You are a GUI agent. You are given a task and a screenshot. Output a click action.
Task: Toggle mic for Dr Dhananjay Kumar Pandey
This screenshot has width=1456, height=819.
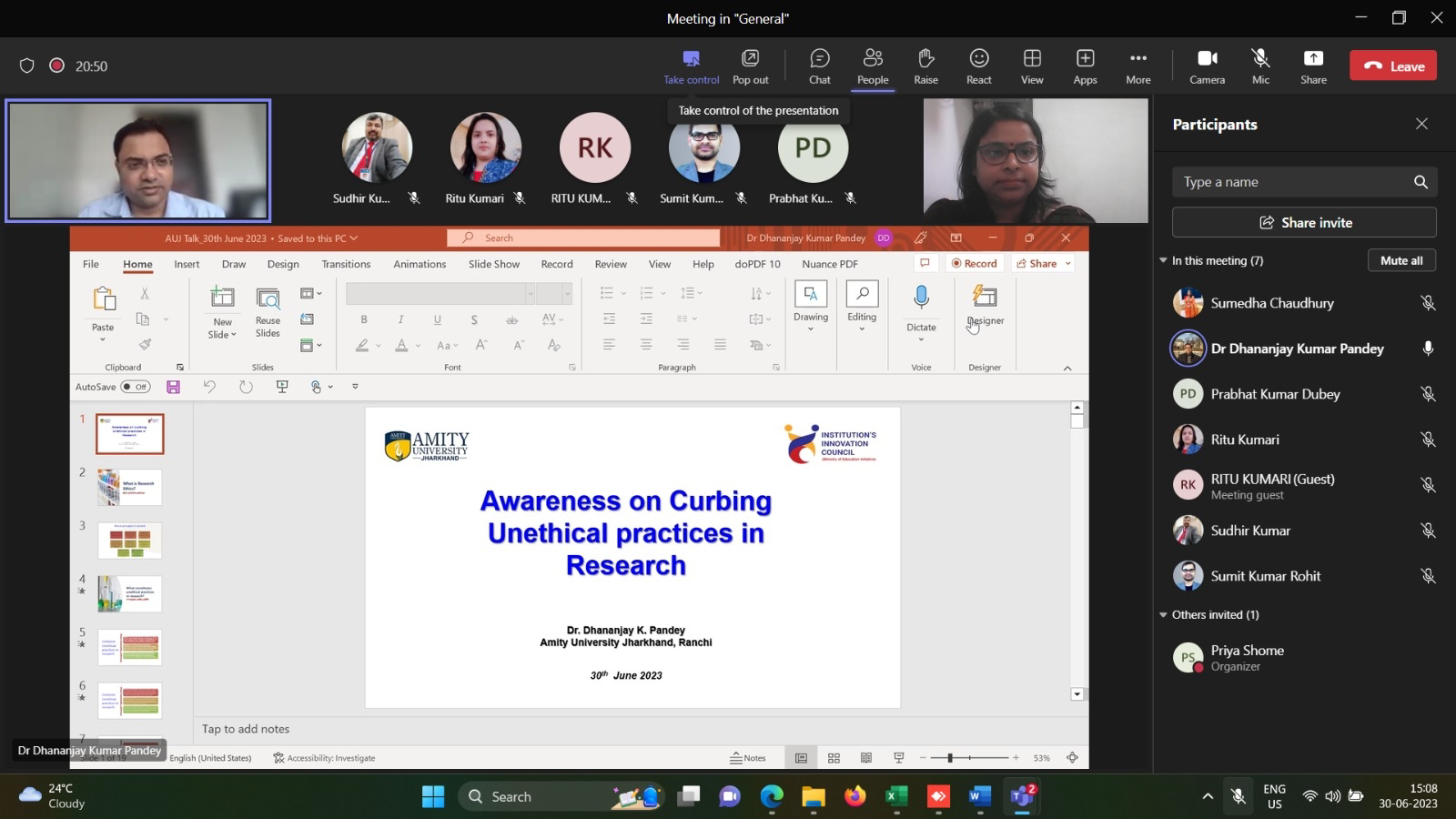(1428, 349)
